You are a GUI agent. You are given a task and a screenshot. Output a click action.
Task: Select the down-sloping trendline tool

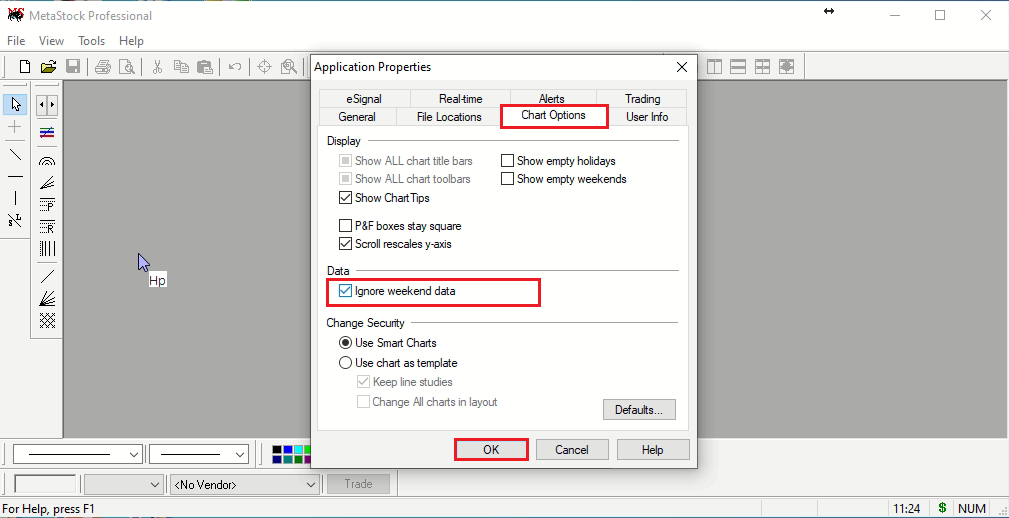tap(15, 154)
